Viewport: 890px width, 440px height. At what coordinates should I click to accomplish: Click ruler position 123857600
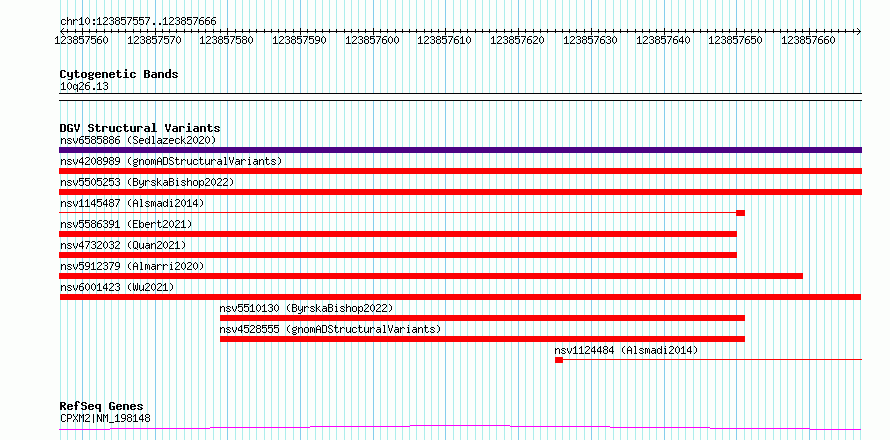[372, 40]
